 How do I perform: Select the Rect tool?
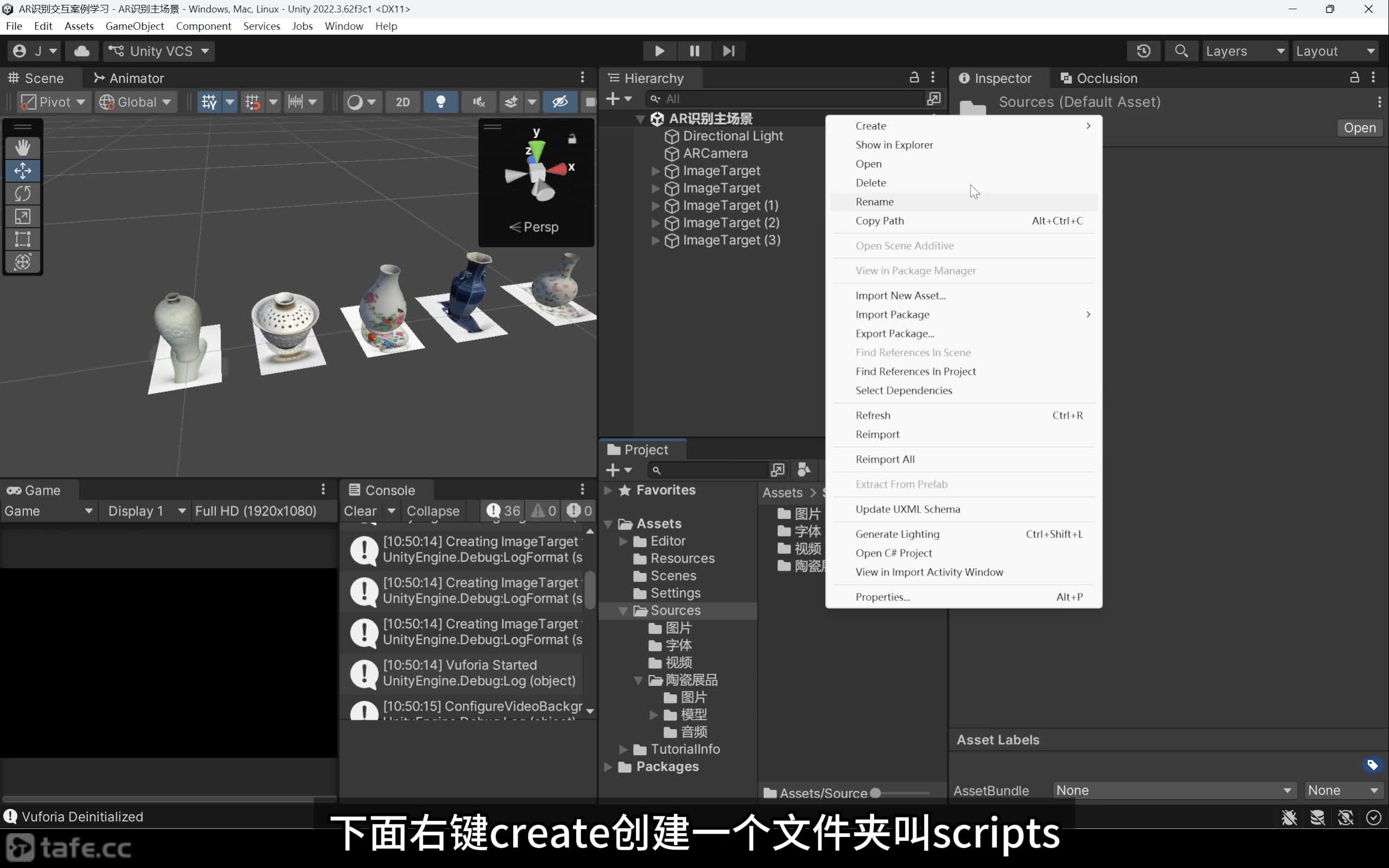pos(22,239)
